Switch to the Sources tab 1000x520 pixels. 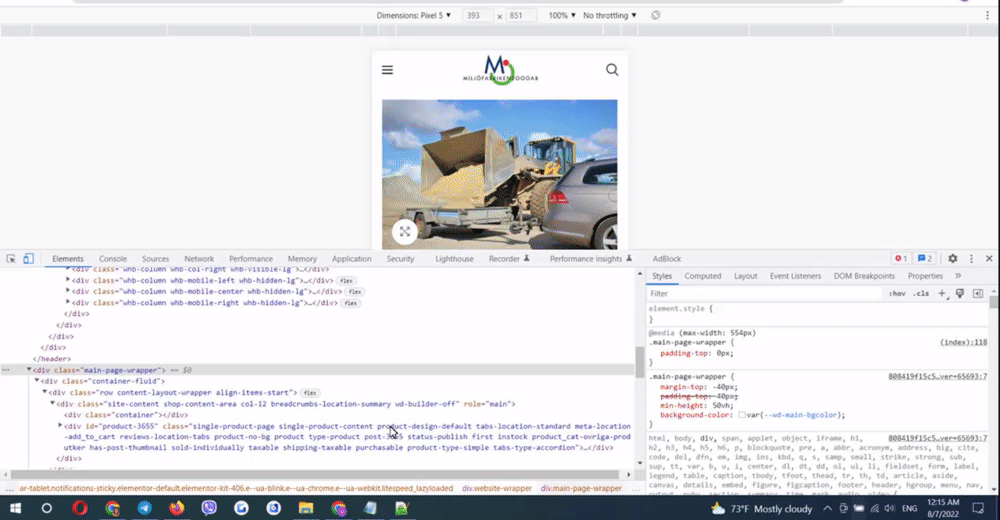[155, 258]
